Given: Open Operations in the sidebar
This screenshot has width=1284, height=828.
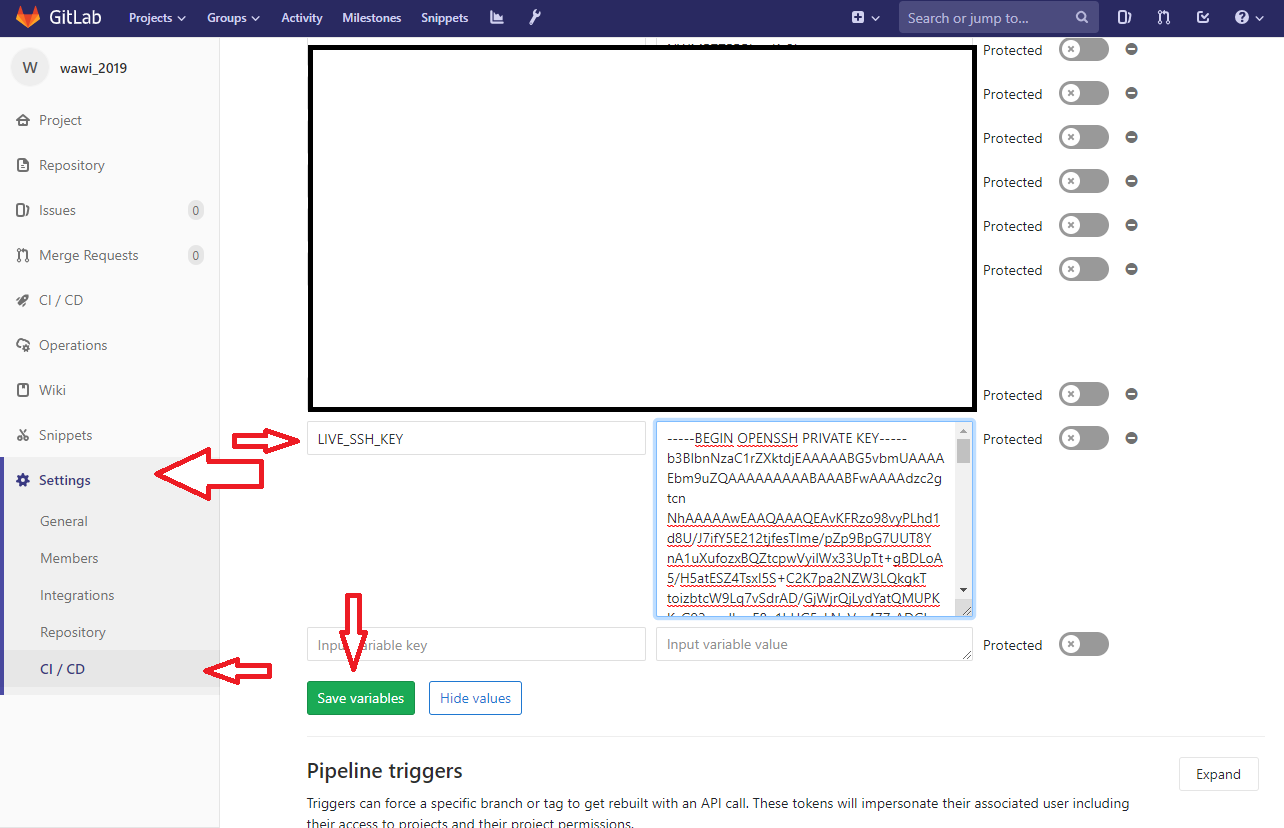Looking at the screenshot, I should [x=74, y=344].
